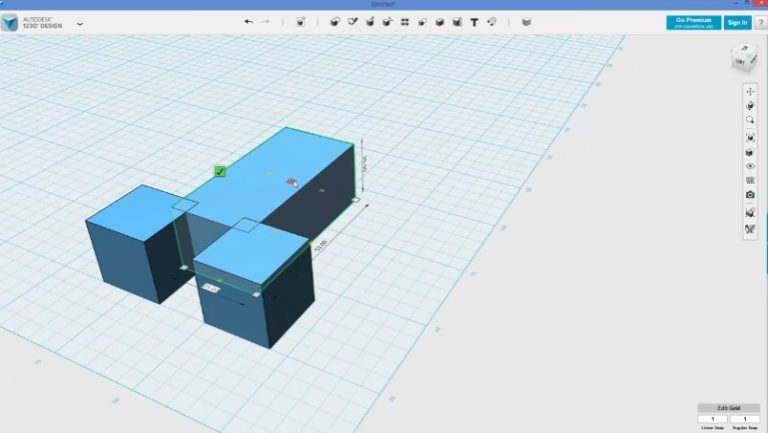Open the Pattern tool menu
This screenshot has width=768, height=433.
(405, 22)
